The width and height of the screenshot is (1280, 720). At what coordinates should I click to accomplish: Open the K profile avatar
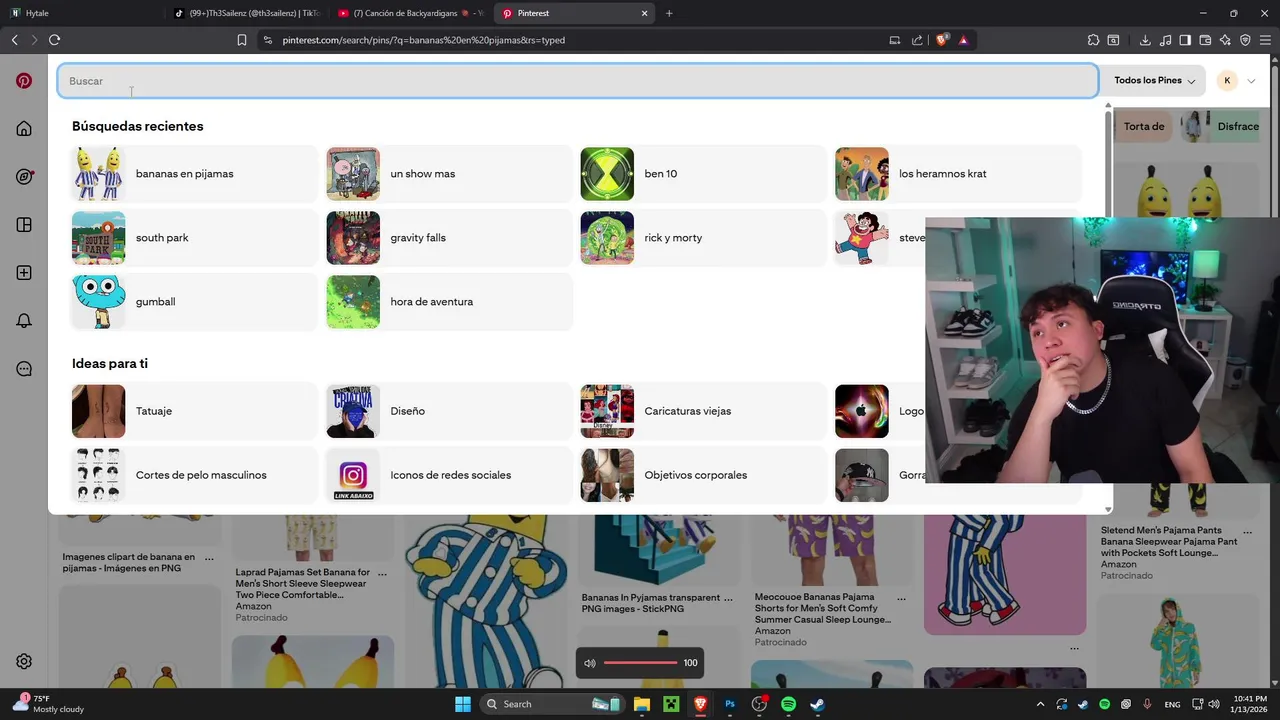(1227, 81)
